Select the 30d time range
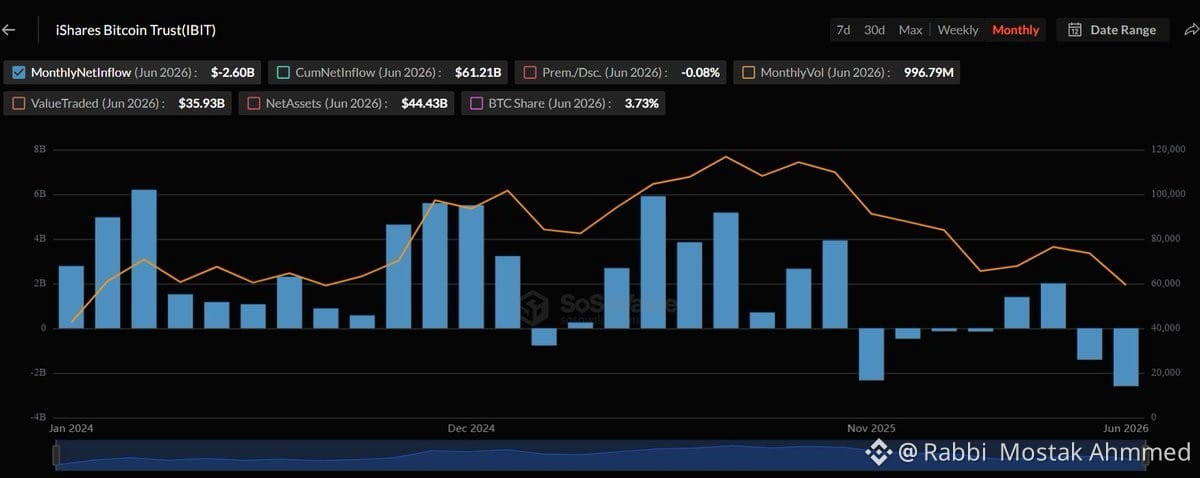Viewport: 1200px width, 478px height. (x=875, y=30)
